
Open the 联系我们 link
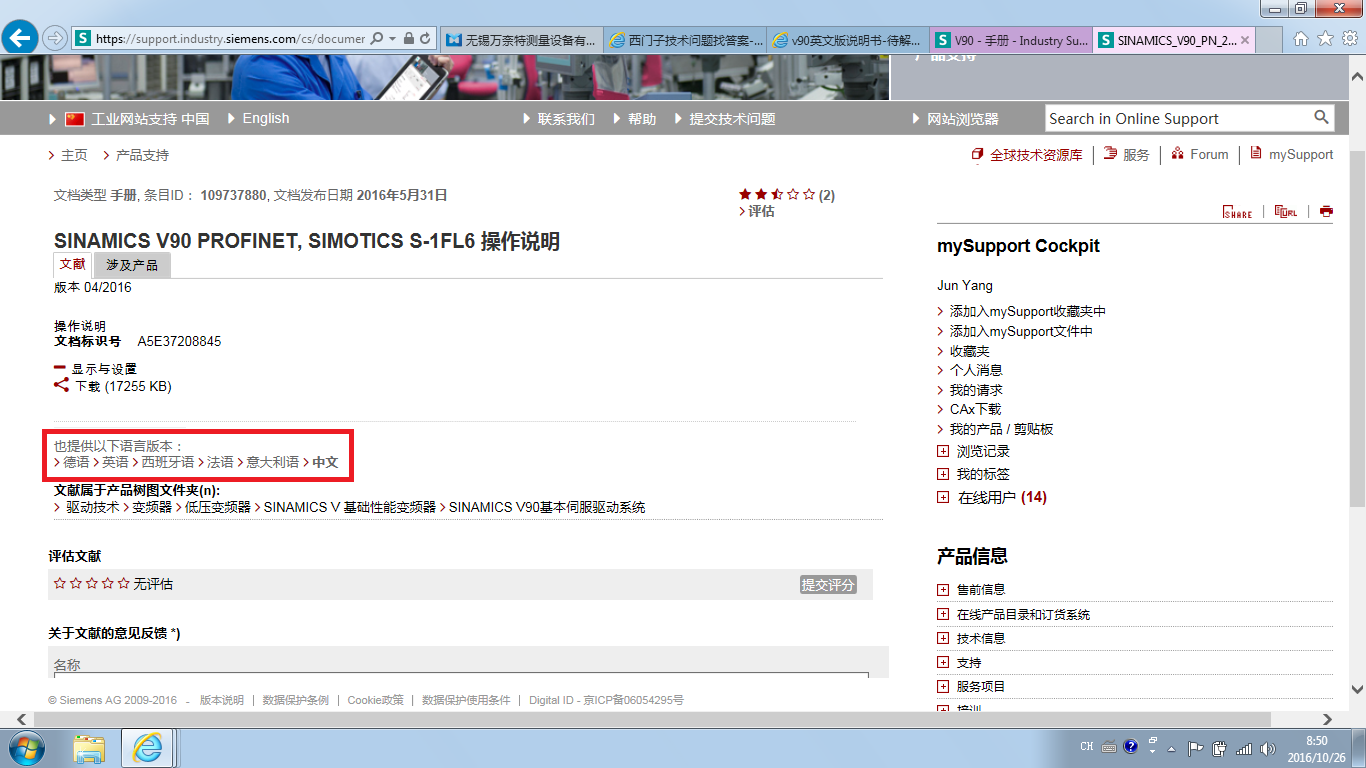tap(566, 119)
